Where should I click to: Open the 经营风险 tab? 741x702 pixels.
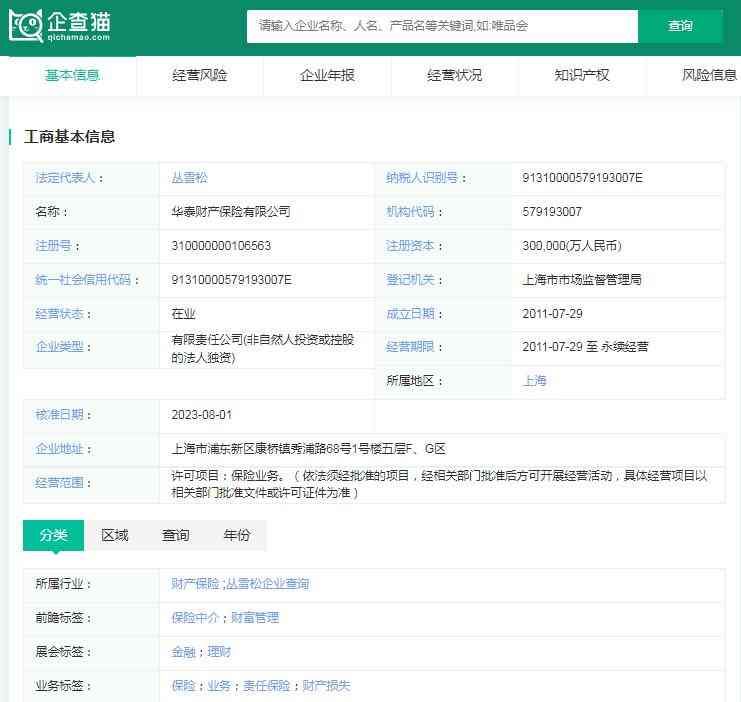[199, 75]
